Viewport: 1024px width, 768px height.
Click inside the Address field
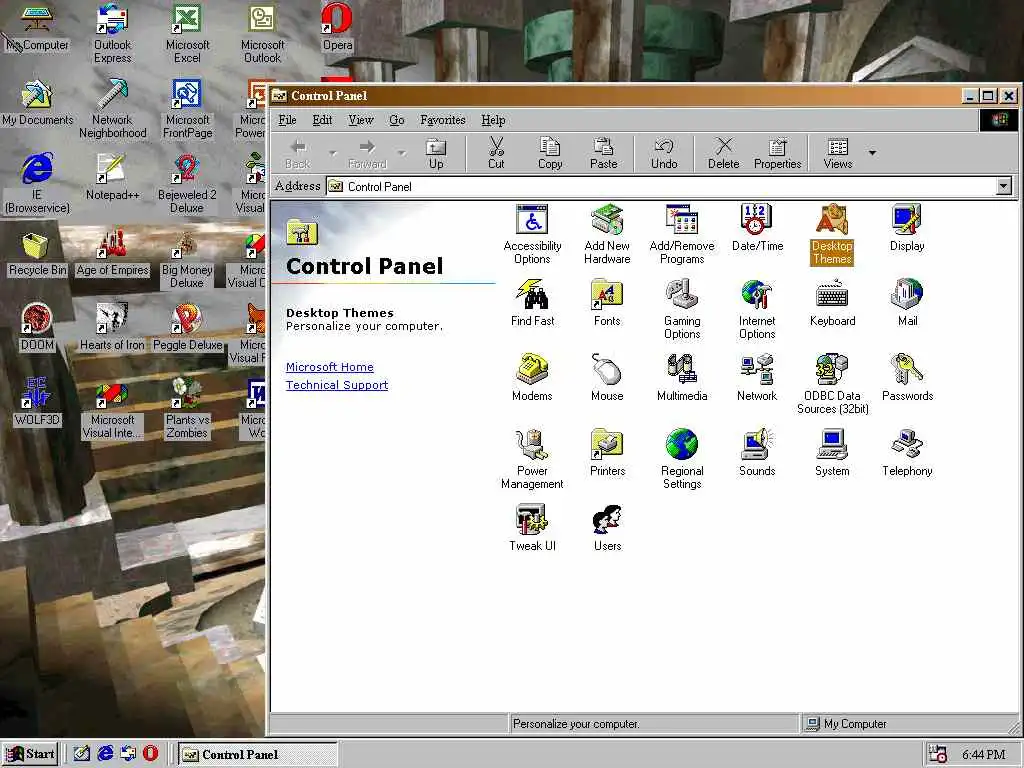tap(661, 186)
